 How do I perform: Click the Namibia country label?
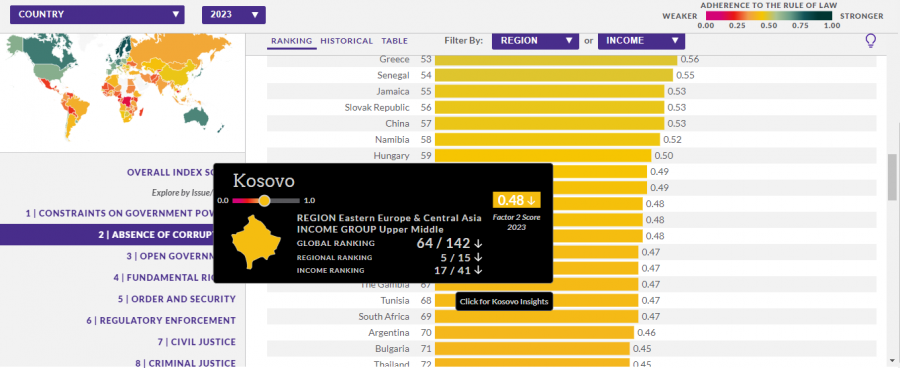pyautogui.click(x=392, y=140)
